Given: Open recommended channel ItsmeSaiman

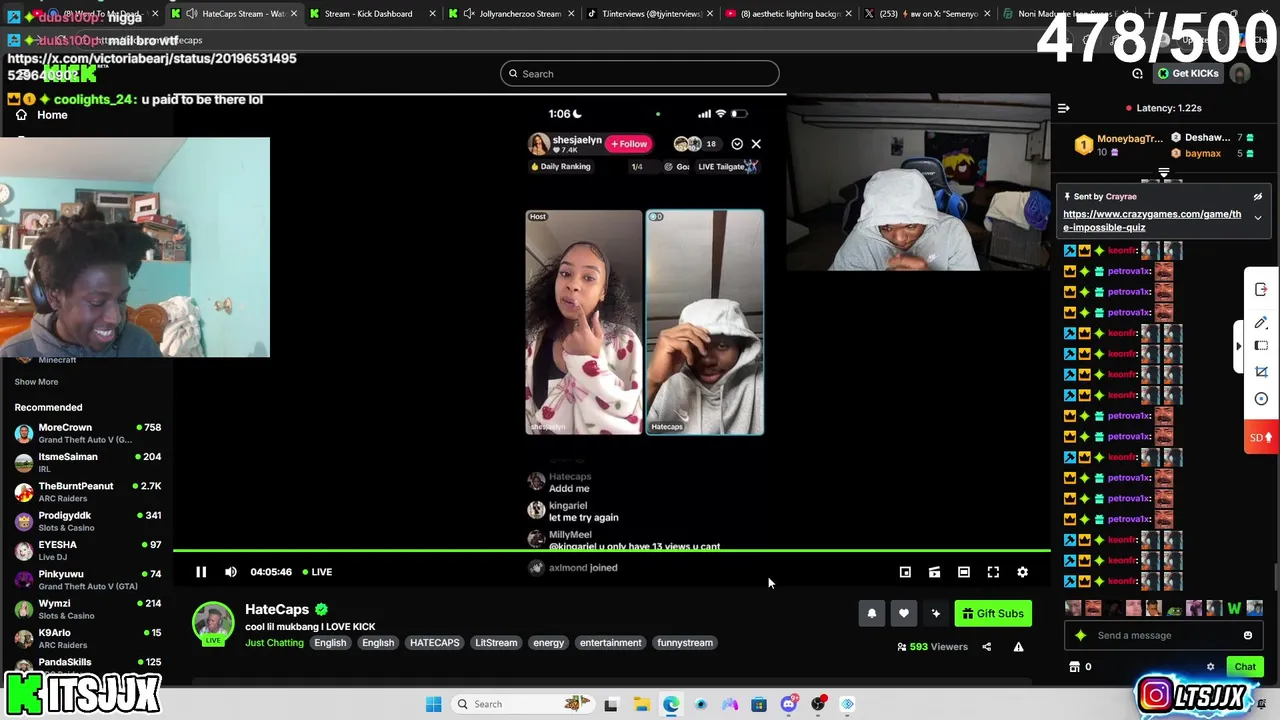Looking at the screenshot, I should [x=88, y=462].
